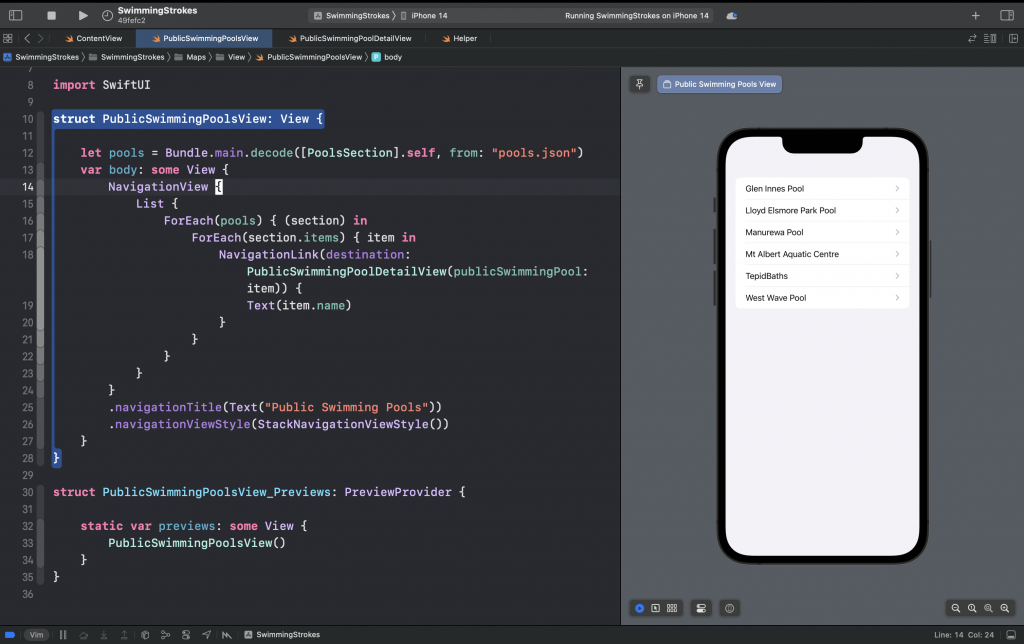Step over in debug bar
Viewport: 1024px width, 644px height.
84,635
